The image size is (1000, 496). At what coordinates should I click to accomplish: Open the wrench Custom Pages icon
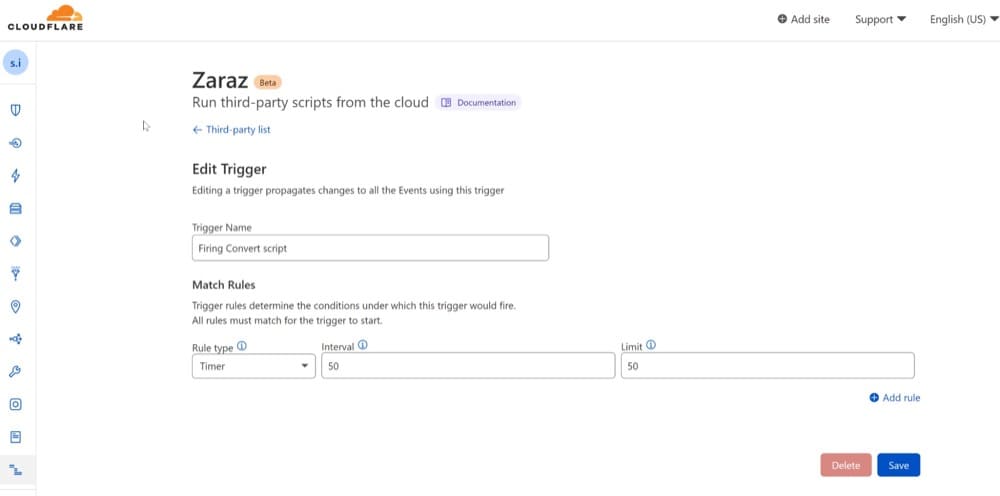(15, 372)
